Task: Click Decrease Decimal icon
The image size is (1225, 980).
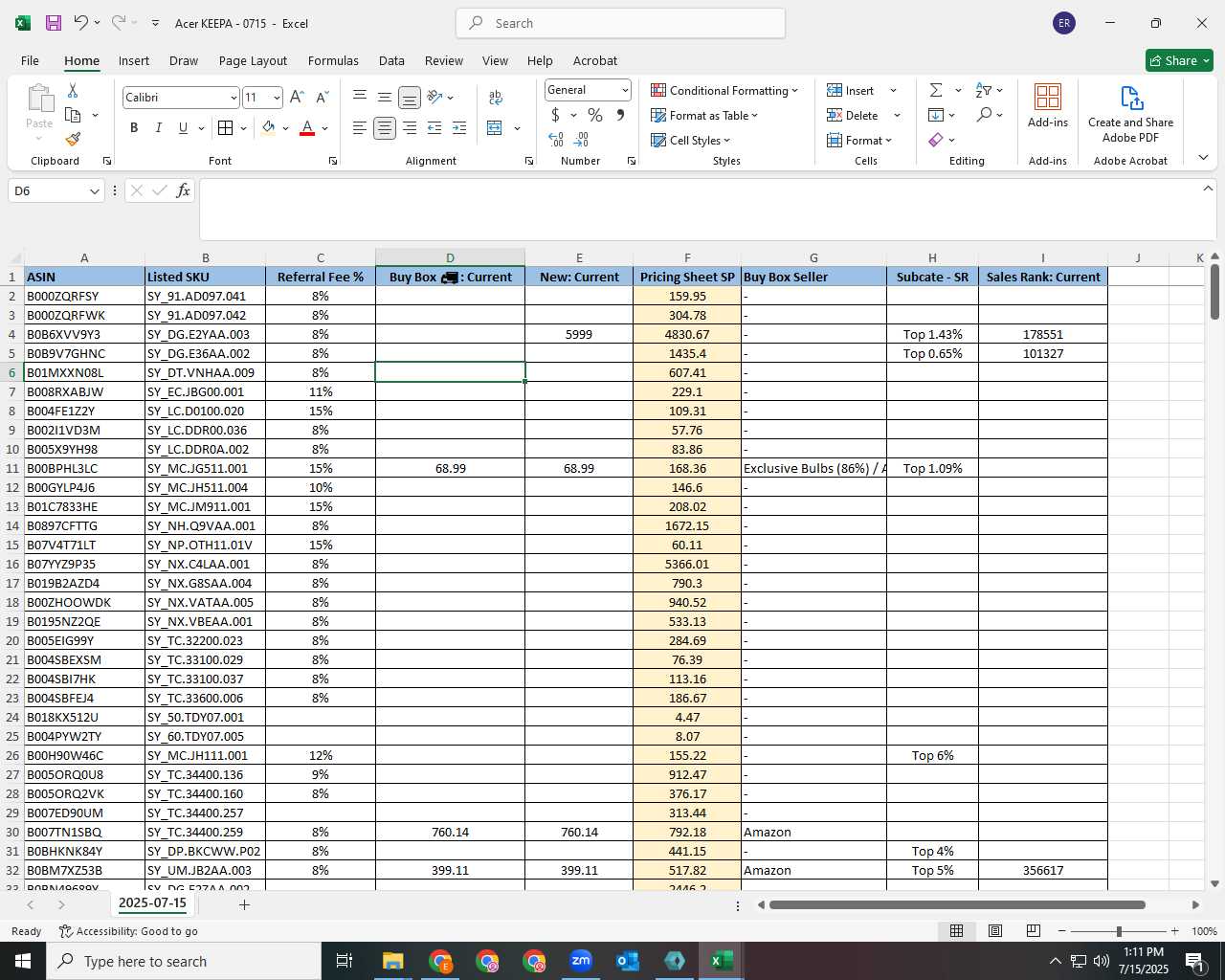Action: pos(581,140)
